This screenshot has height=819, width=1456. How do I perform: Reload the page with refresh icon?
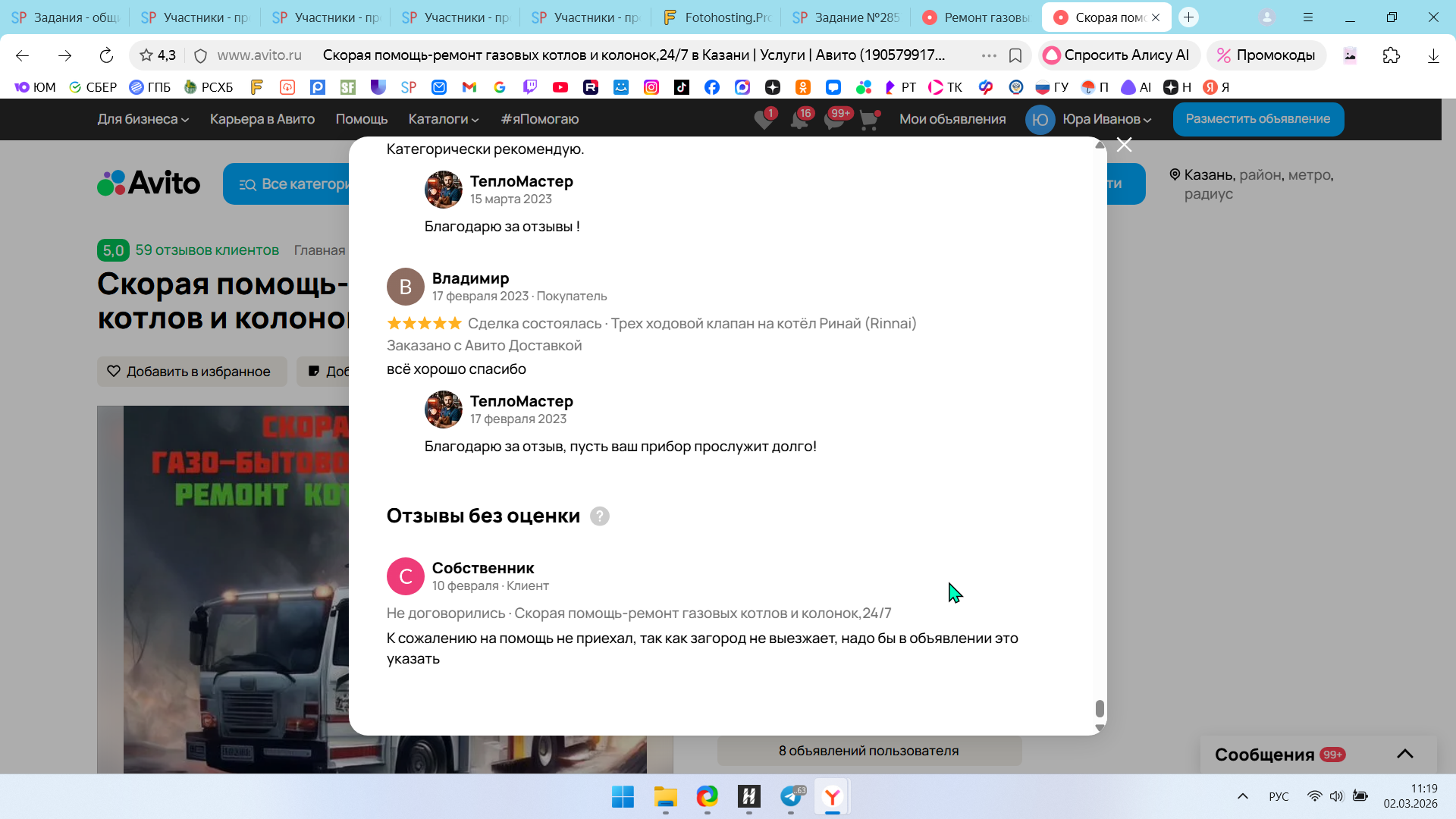[x=106, y=55]
